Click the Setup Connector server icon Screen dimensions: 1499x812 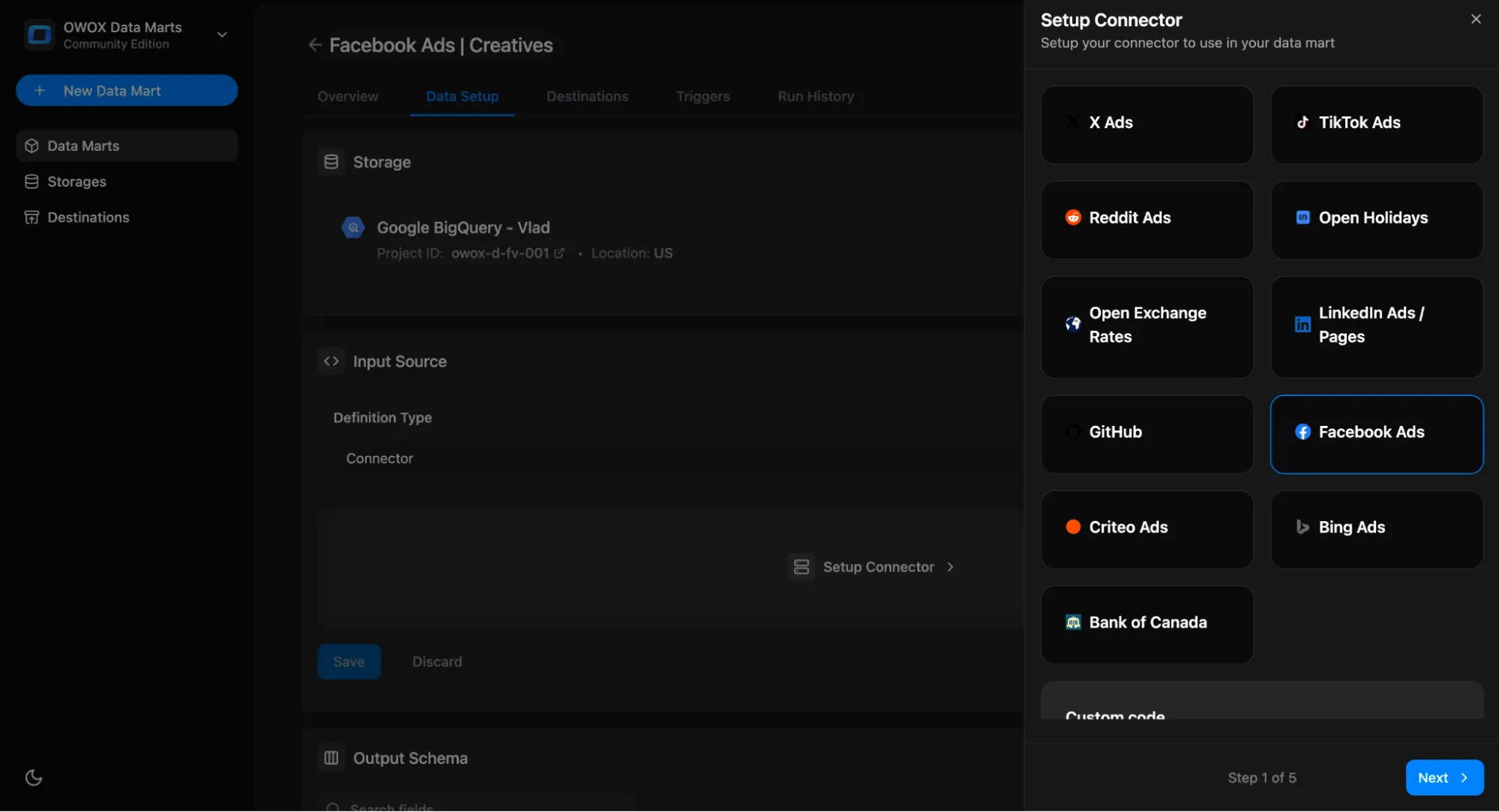coord(802,567)
